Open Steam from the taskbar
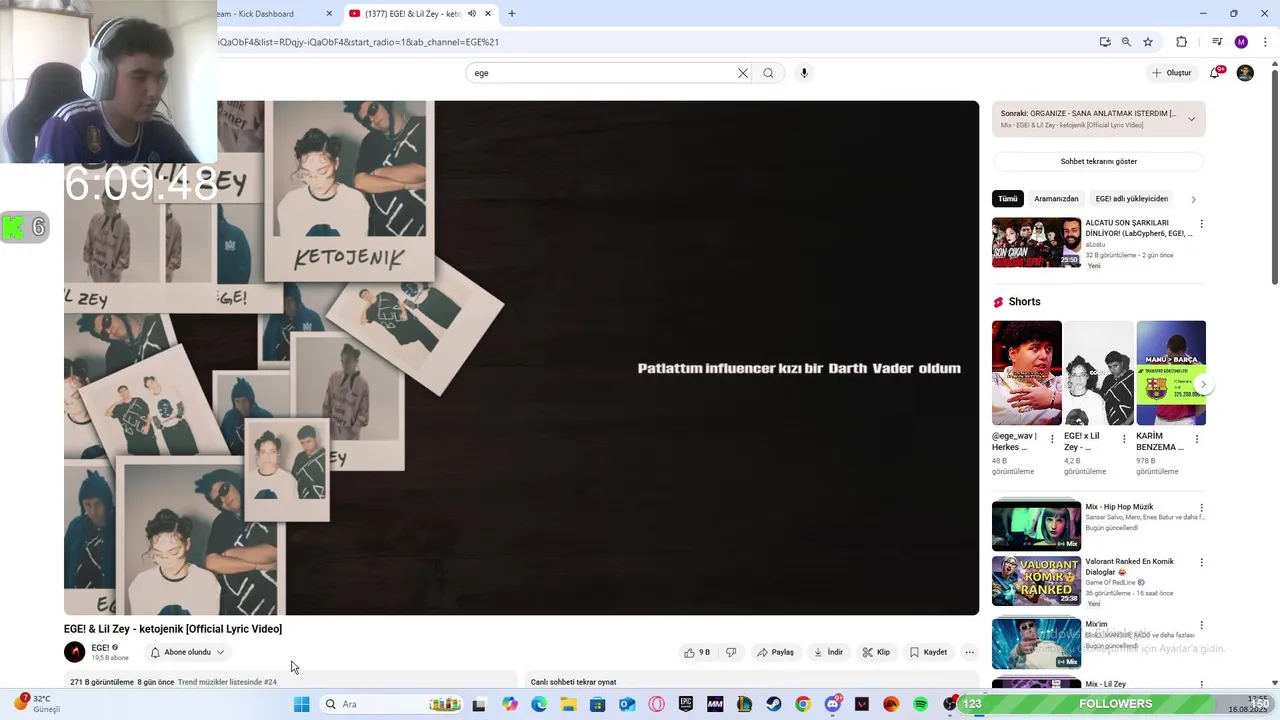 point(774,704)
